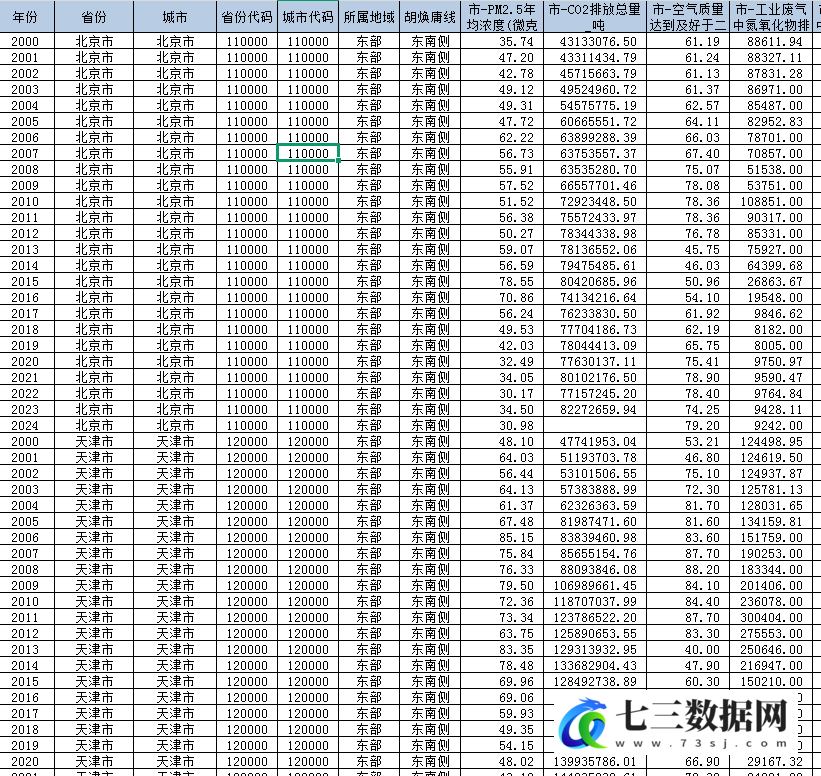This screenshot has width=821, height=776.
Task: Select the cell with 108851.00
Action: 771,202
